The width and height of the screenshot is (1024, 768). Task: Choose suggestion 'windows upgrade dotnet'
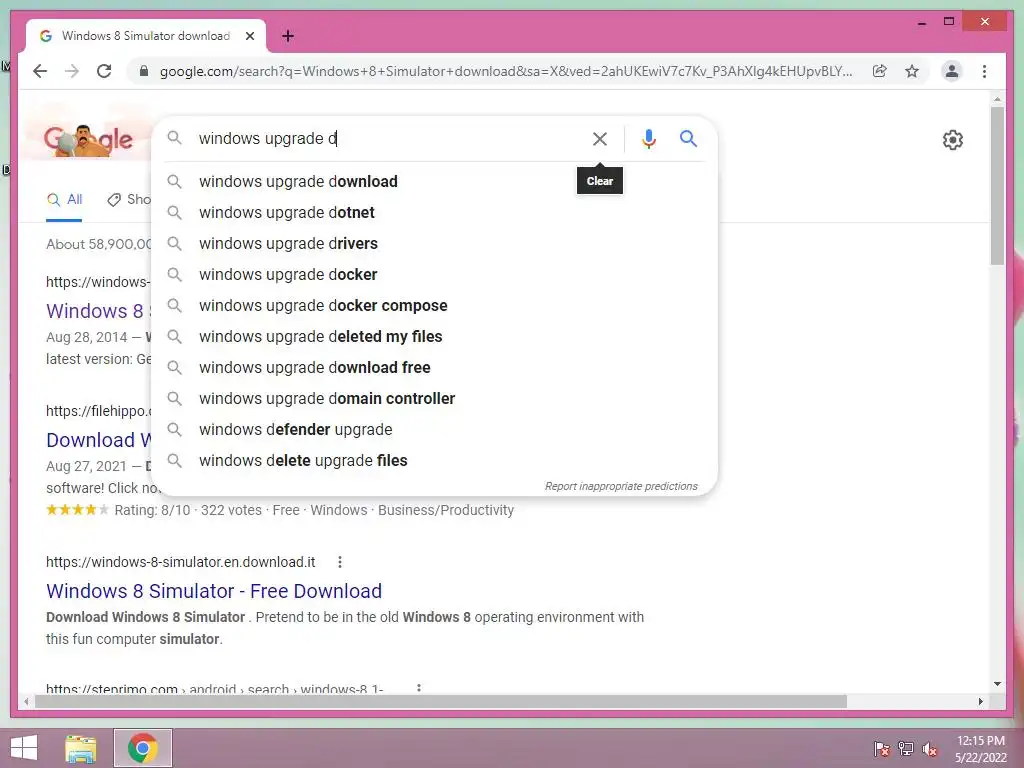coord(434,212)
